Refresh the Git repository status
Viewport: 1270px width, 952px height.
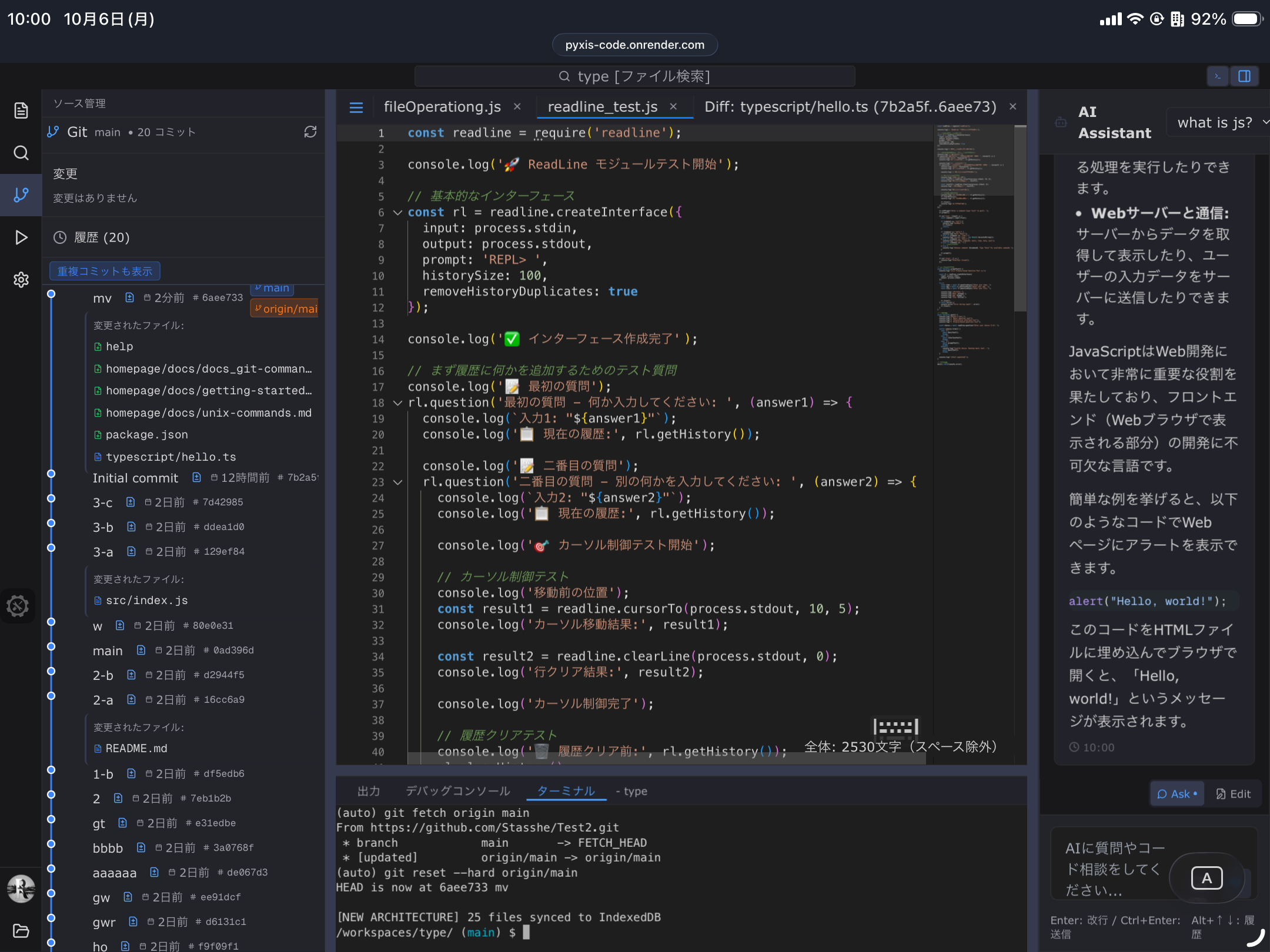point(310,132)
